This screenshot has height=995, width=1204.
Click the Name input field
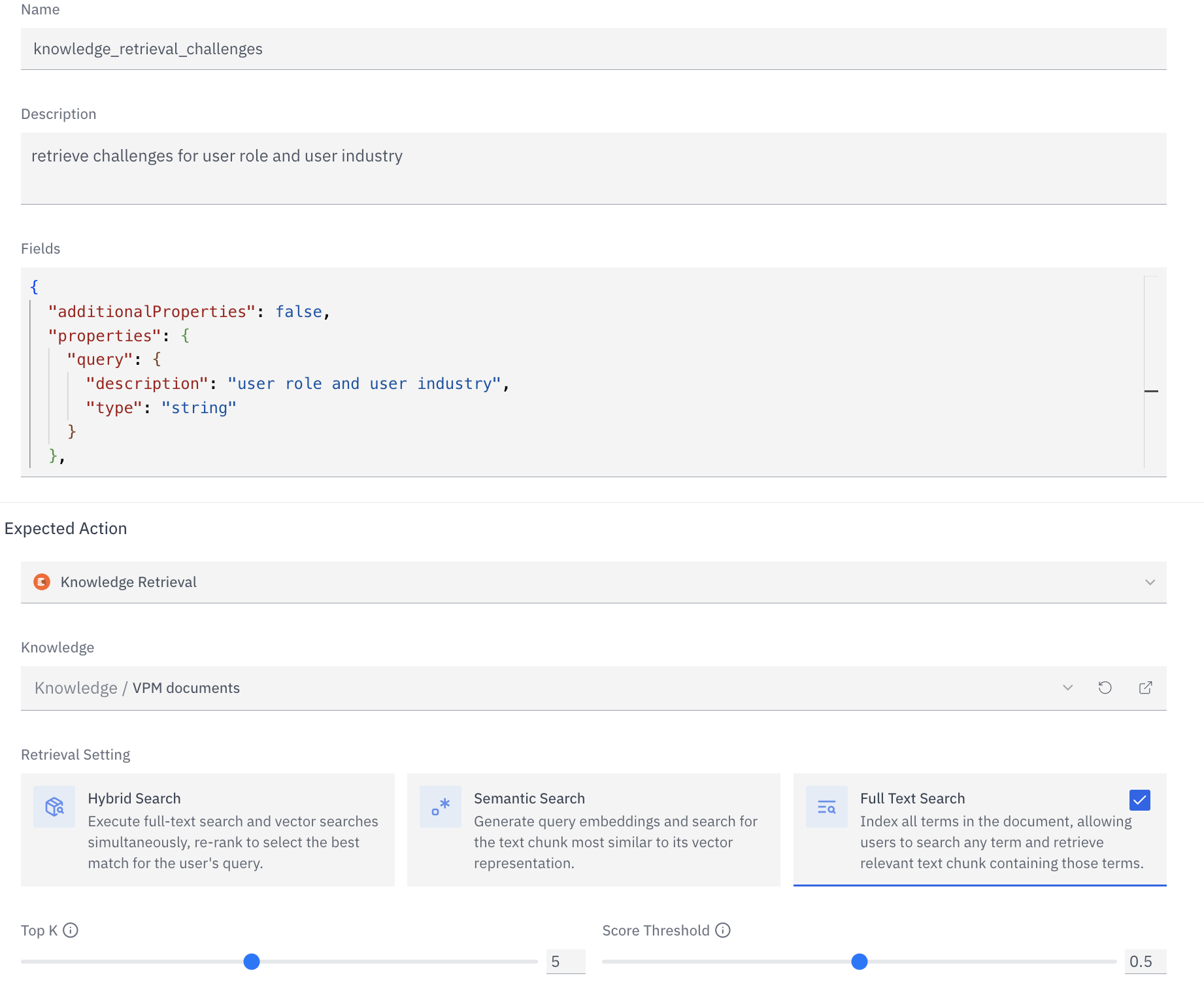point(594,49)
